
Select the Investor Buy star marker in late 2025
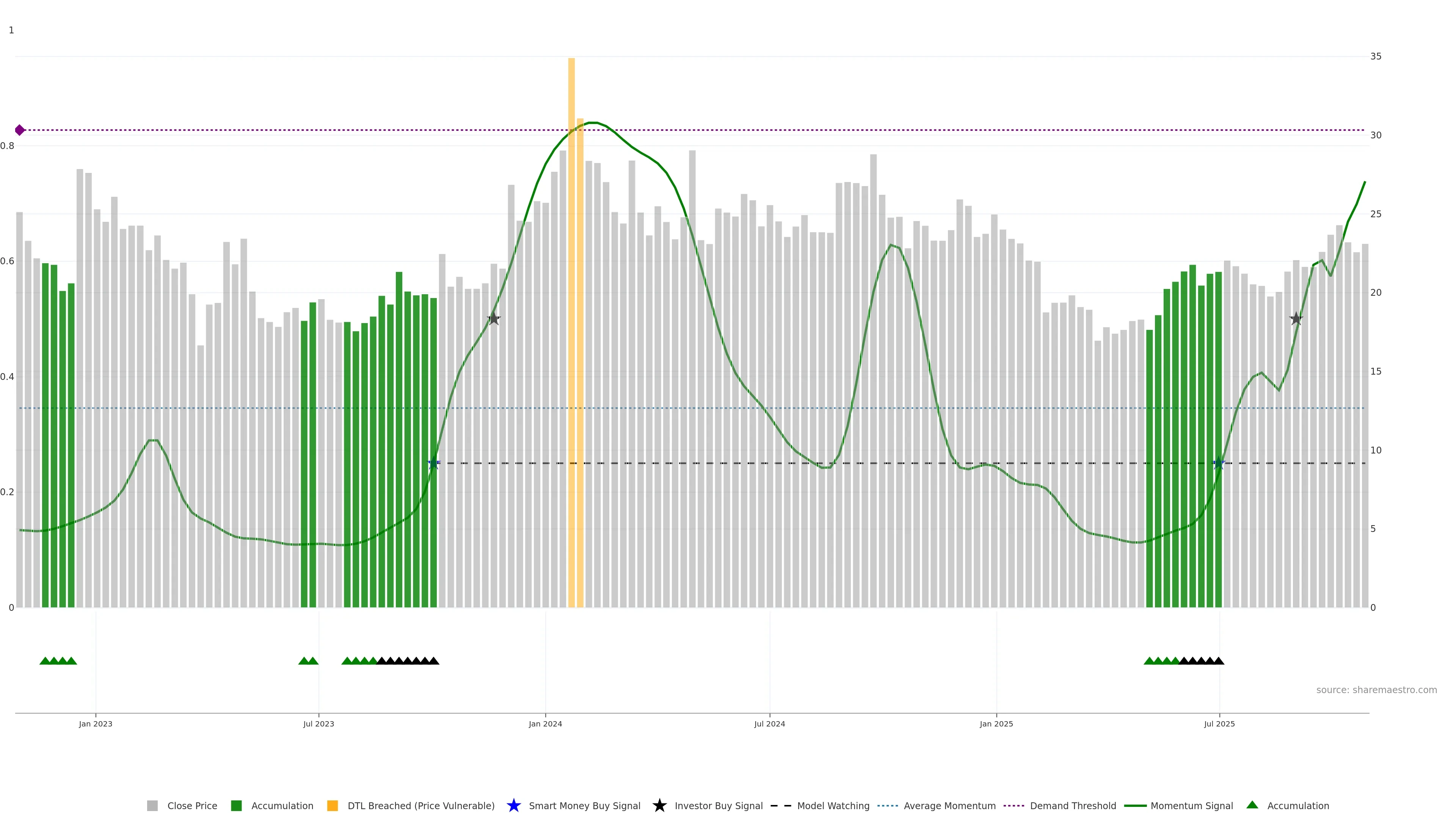click(x=1296, y=319)
